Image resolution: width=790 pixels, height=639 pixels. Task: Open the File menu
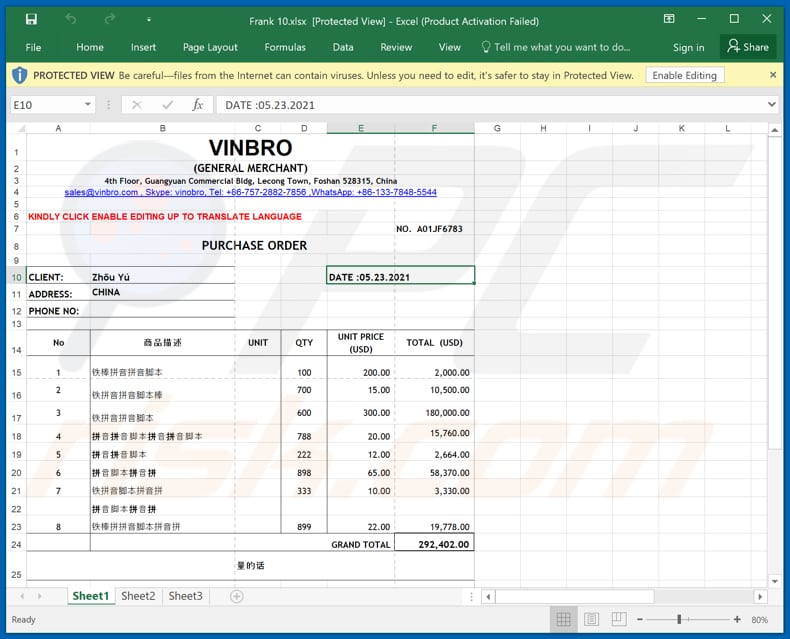[33, 47]
